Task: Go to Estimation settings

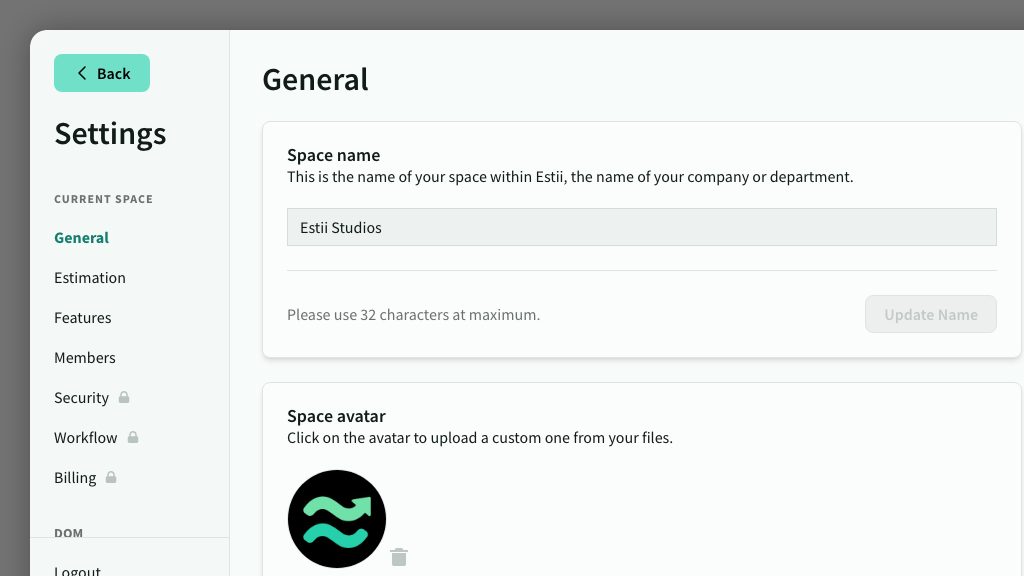Action: coord(90,278)
